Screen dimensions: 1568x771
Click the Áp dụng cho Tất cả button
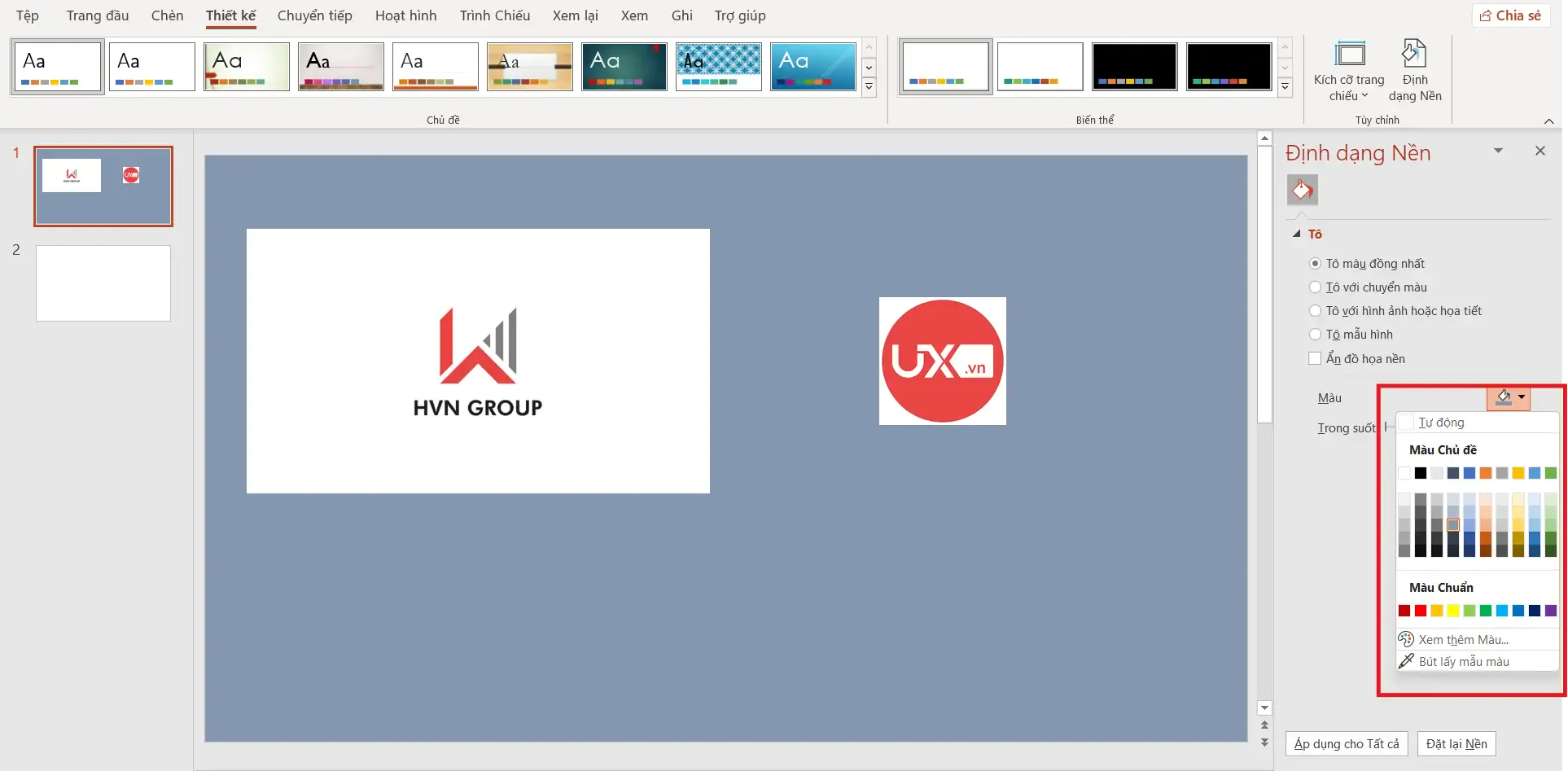coord(1347,743)
